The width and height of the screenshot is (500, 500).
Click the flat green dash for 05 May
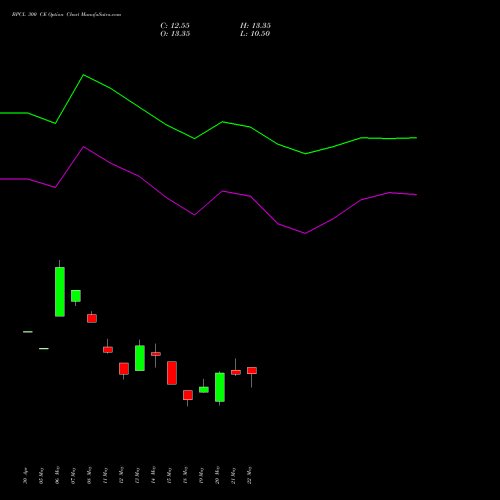pyautogui.click(x=44, y=349)
